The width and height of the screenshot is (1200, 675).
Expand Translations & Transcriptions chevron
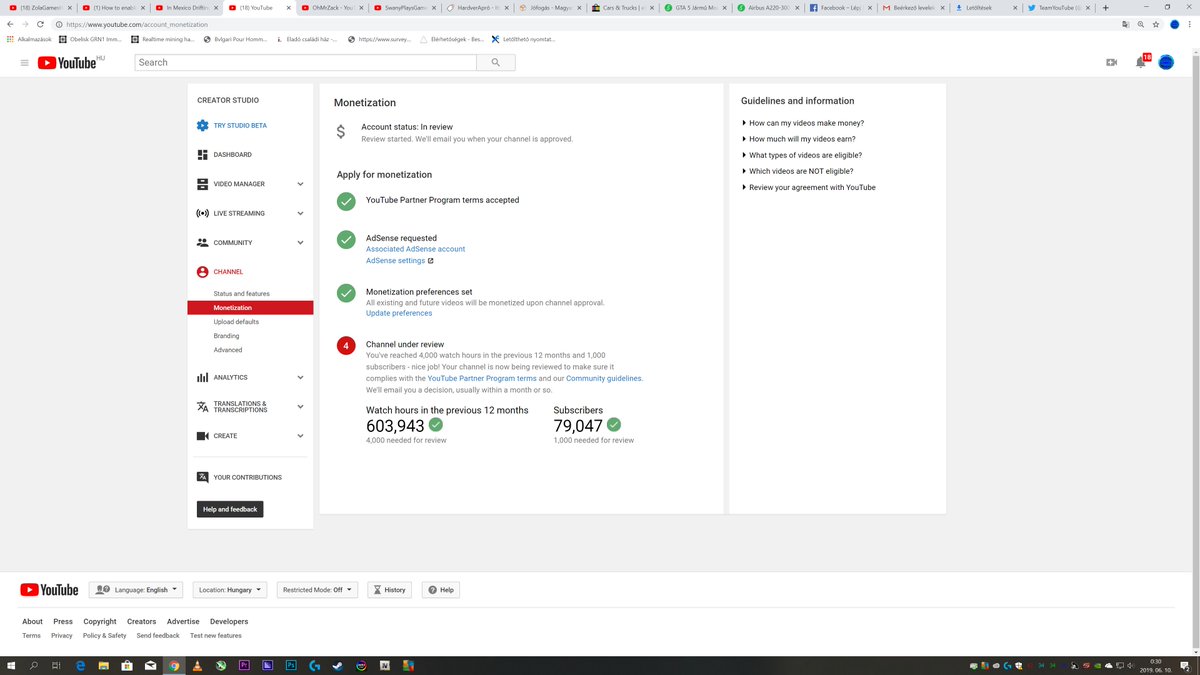tap(300, 407)
